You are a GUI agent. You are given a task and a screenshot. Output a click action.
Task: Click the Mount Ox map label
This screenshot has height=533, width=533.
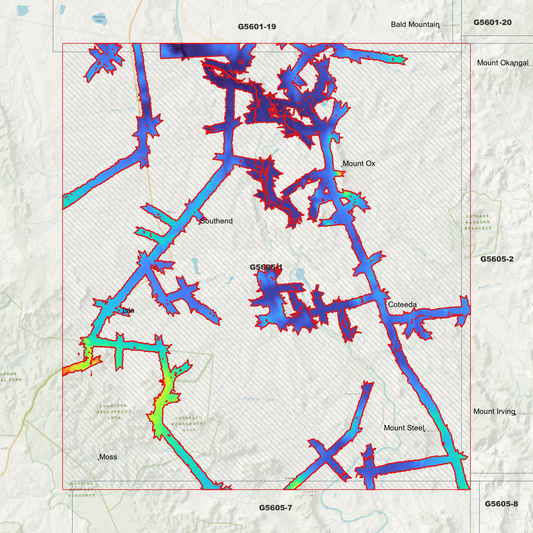coord(359,164)
